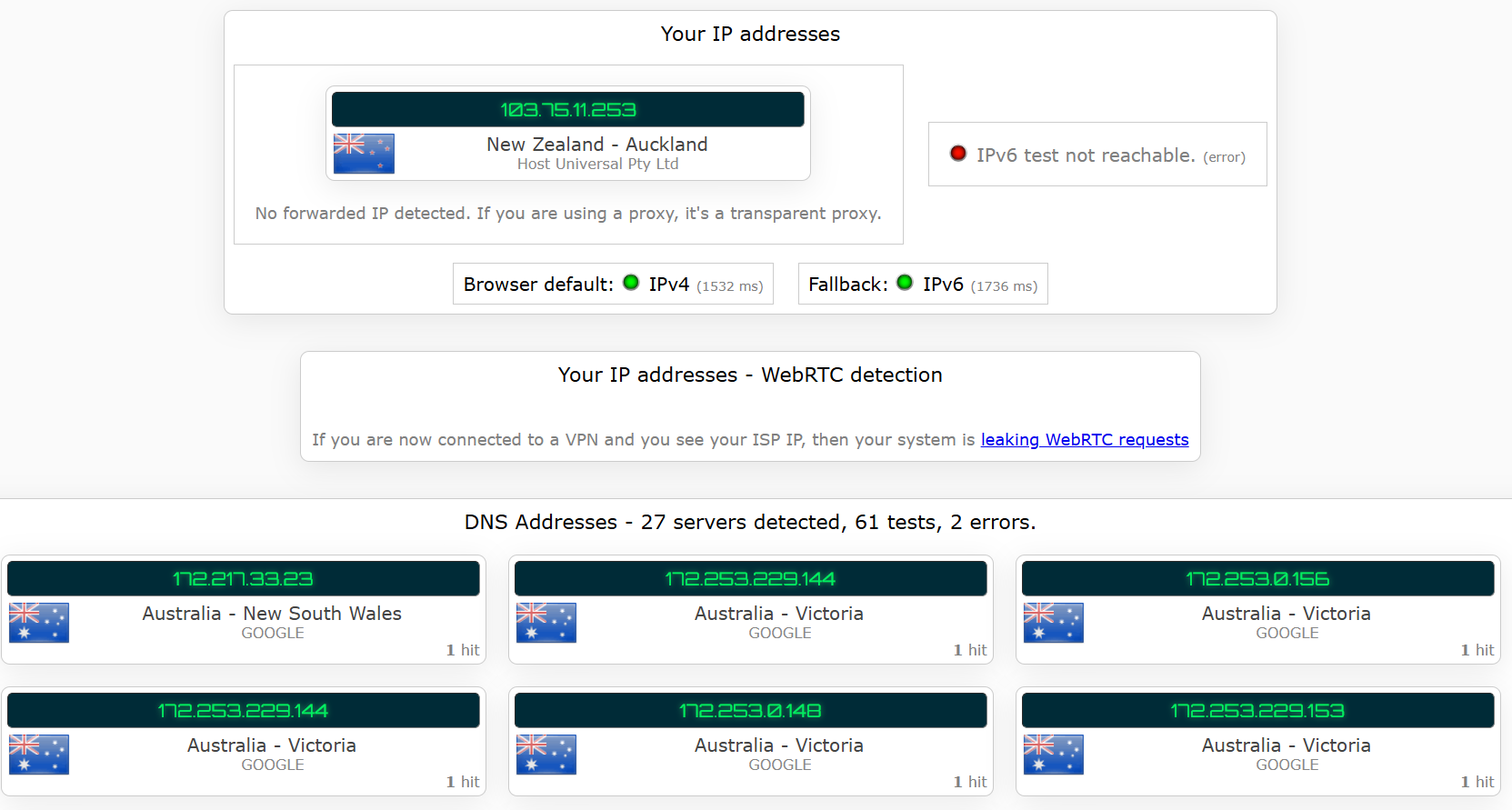Click Australia flag beside 172.253.229.153

[x=1054, y=755]
